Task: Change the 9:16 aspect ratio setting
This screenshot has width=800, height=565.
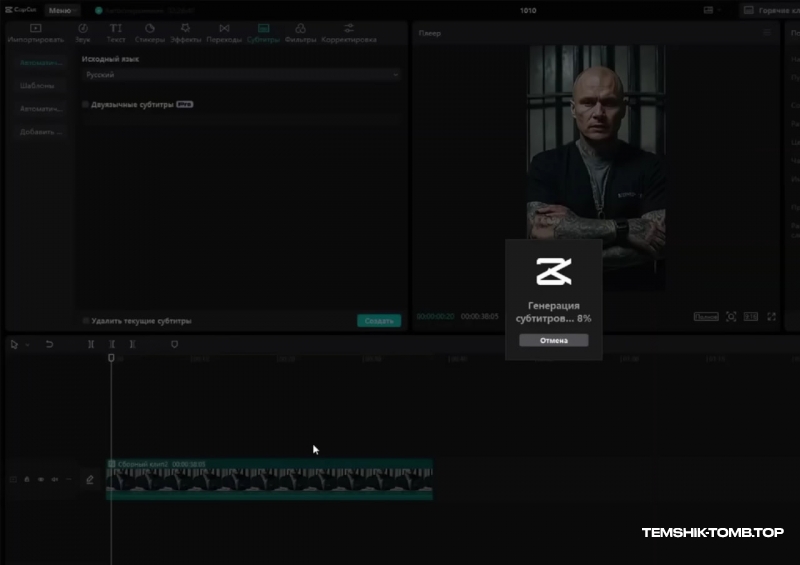Action: (751, 317)
